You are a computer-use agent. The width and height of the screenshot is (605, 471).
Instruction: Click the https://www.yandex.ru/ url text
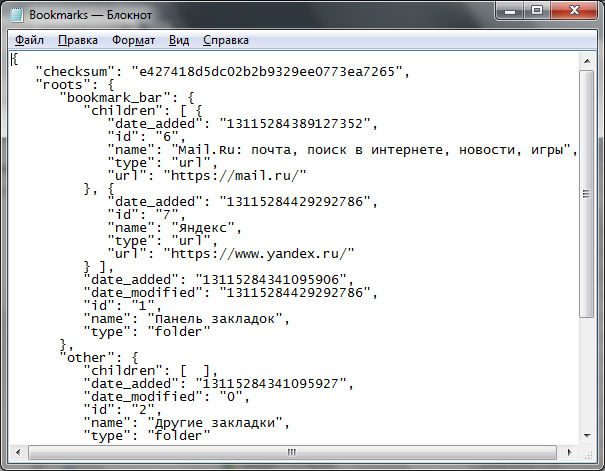[259, 254]
